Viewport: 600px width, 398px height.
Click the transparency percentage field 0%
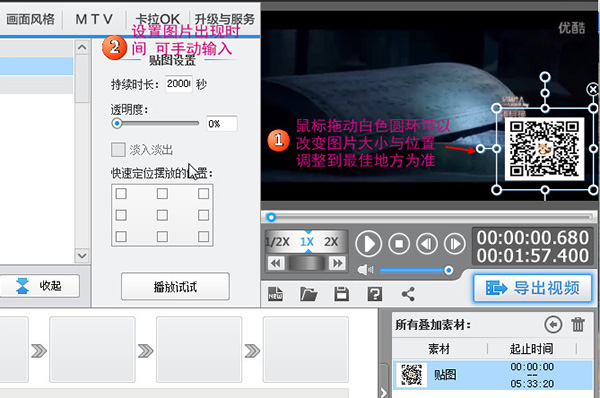click(x=222, y=124)
